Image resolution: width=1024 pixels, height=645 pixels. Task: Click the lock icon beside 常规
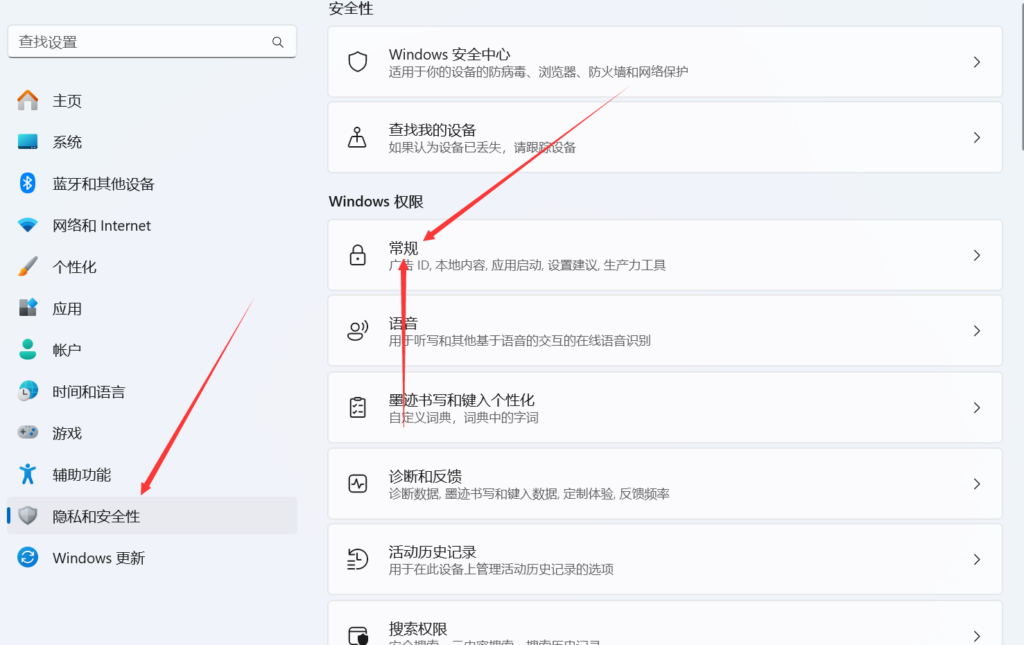[x=357, y=255]
